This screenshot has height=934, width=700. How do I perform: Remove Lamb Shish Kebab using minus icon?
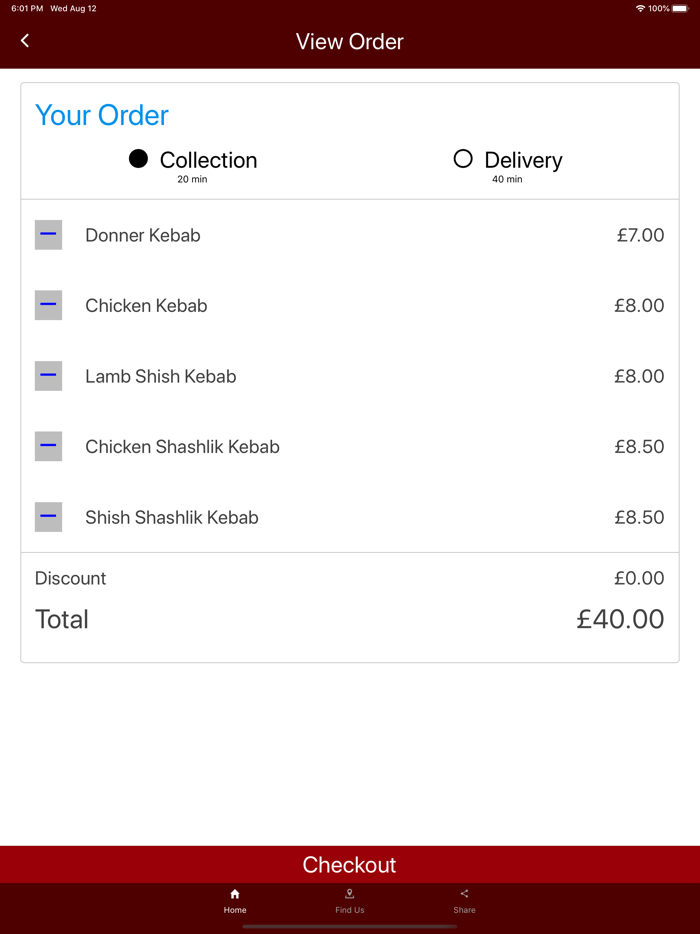tap(48, 376)
